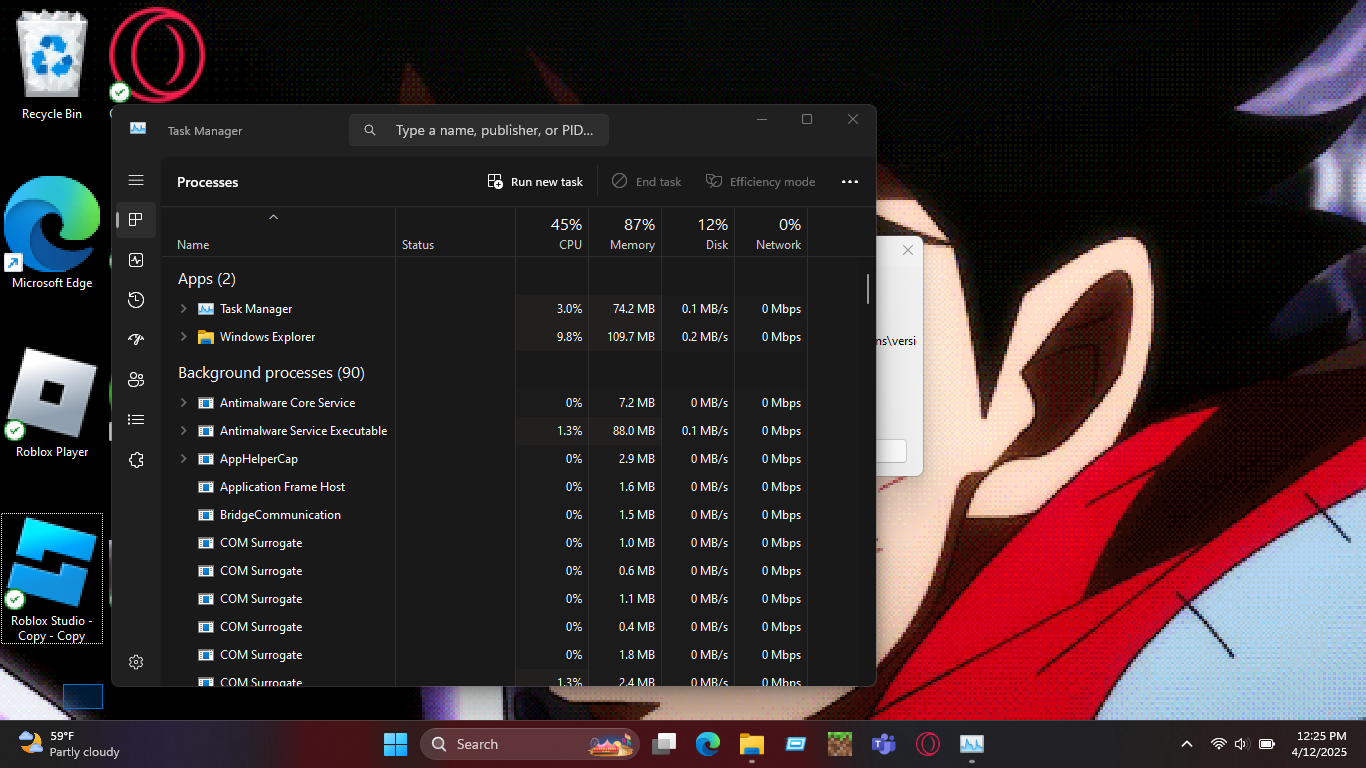Expand the Antimalware Core Service row

[x=183, y=403]
